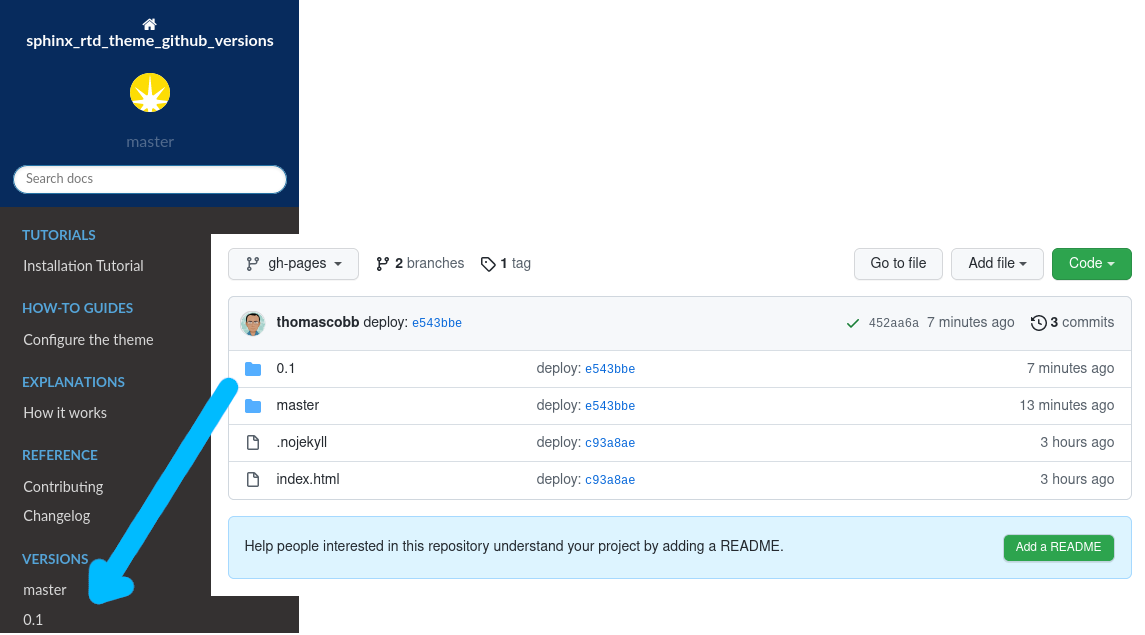Image resolution: width=1145 pixels, height=635 pixels.
Task: Click the home icon above project title
Action: pyautogui.click(x=150, y=24)
